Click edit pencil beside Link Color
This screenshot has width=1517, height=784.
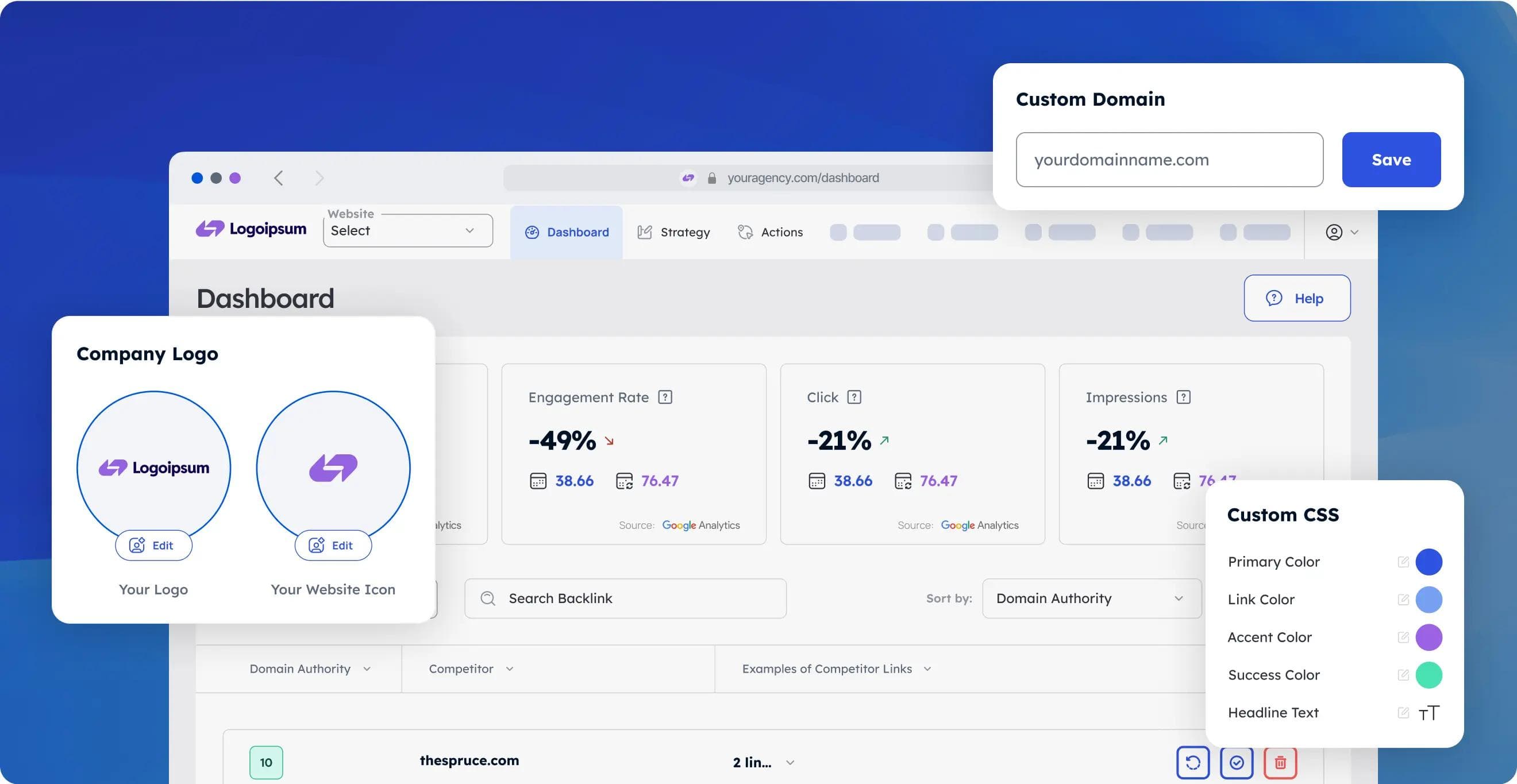point(1403,600)
